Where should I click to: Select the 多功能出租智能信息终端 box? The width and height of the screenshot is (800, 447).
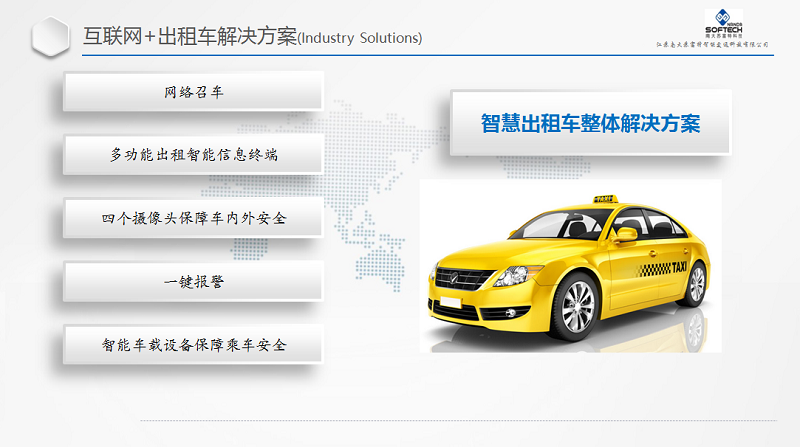[193, 155]
